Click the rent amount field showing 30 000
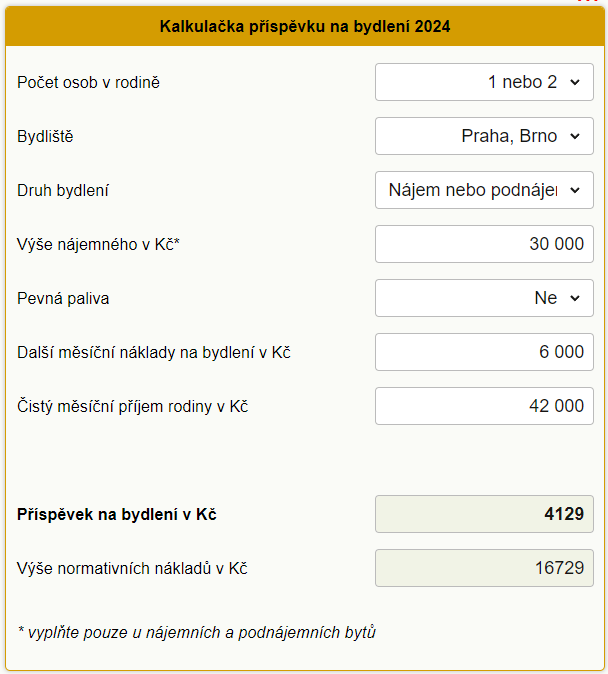Viewport: 608px width, 674px height. 484,244
